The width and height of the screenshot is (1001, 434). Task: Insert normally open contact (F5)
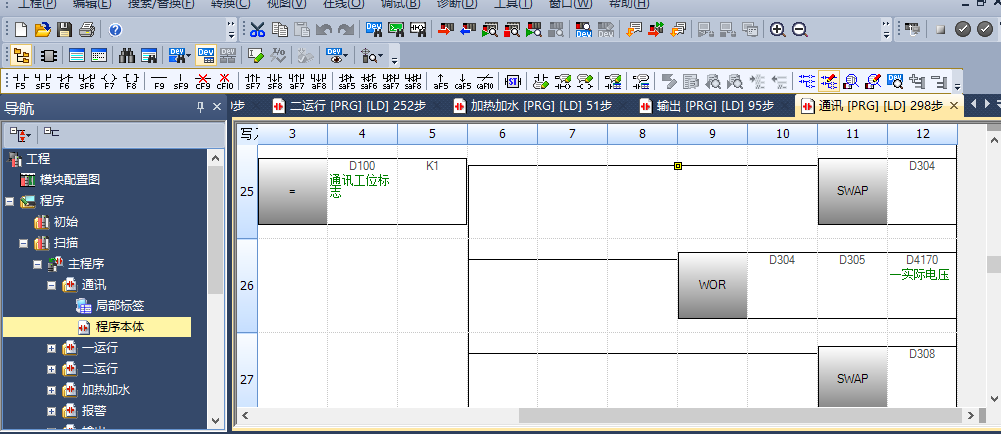pyautogui.click(x=18, y=81)
